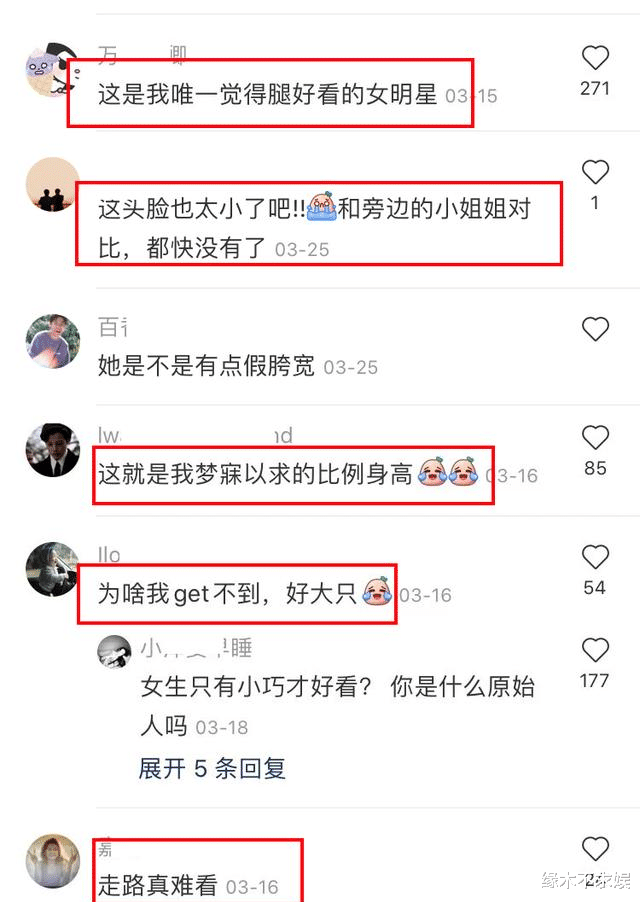The width and height of the screenshot is (640, 902).
Task: Open avatar beside 走路真难看 comment
Action: 53,861
